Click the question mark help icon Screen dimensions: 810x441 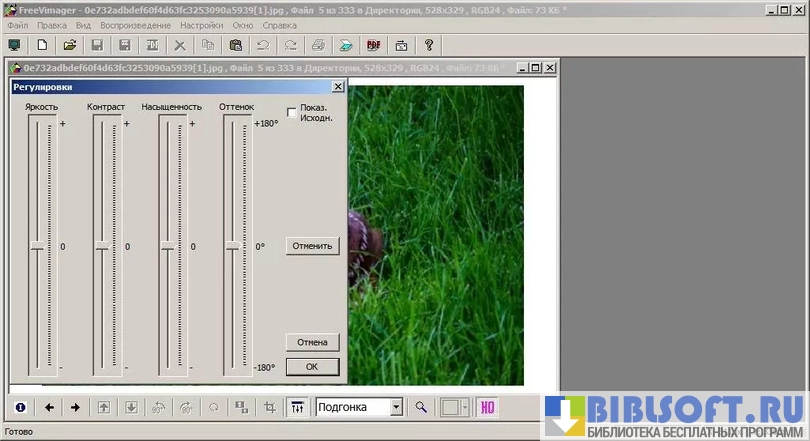[429, 45]
